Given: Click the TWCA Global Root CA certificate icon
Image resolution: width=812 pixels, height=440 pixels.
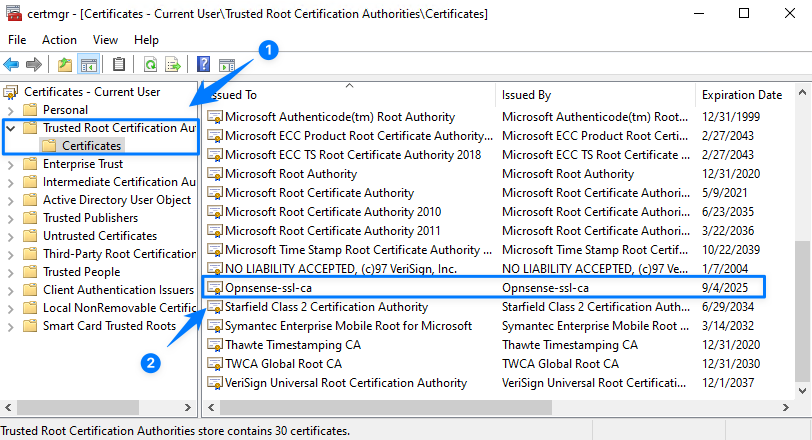Looking at the screenshot, I should 215,364.
